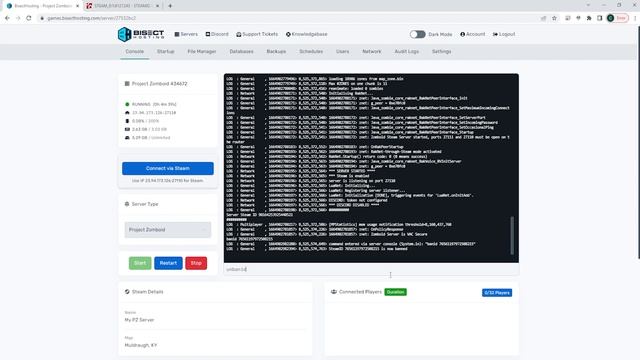Close the BisectHosting browser tab
This screenshot has width=640, height=360.
click(77, 6)
